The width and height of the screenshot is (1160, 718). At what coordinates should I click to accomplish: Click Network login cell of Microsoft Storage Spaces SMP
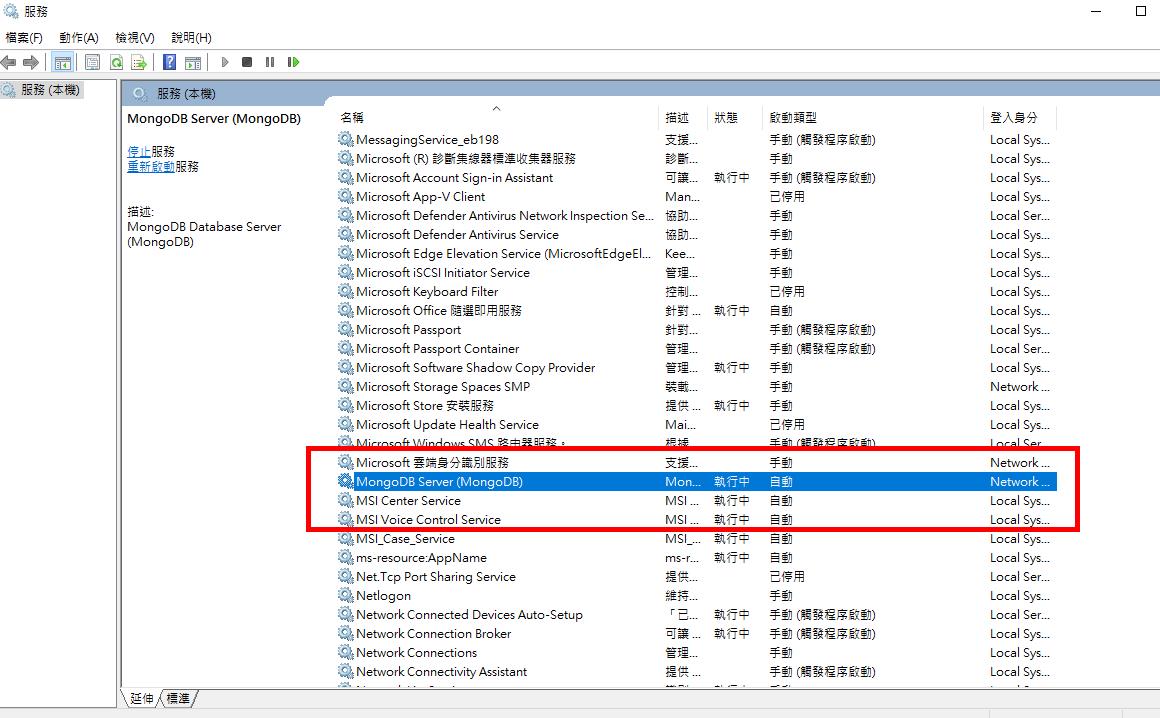coord(1019,386)
